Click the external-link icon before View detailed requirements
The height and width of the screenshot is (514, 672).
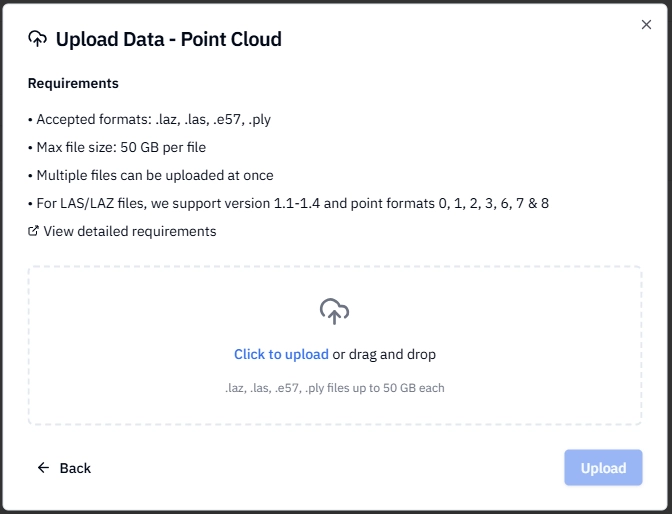click(x=33, y=231)
